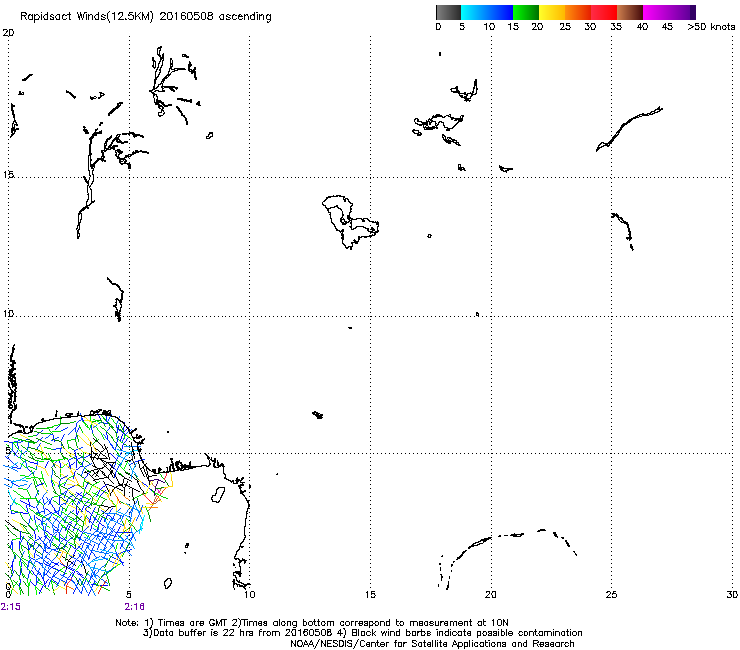Click the green 15-20 knots legend swatch
Viewport: 740px width, 650px height.
click(526, 12)
